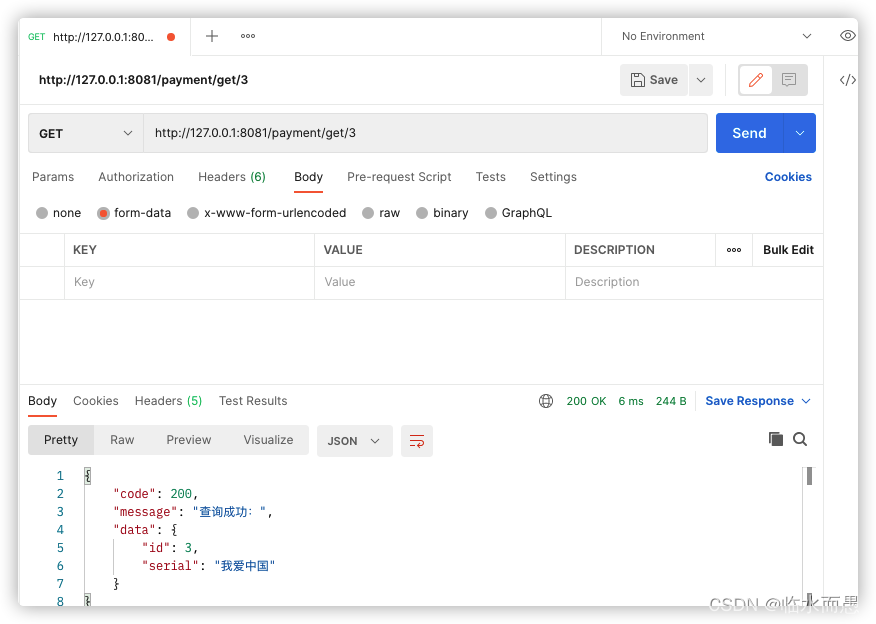Switch response view to Raw
Viewport: 876px width, 624px height.
click(x=122, y=440)
